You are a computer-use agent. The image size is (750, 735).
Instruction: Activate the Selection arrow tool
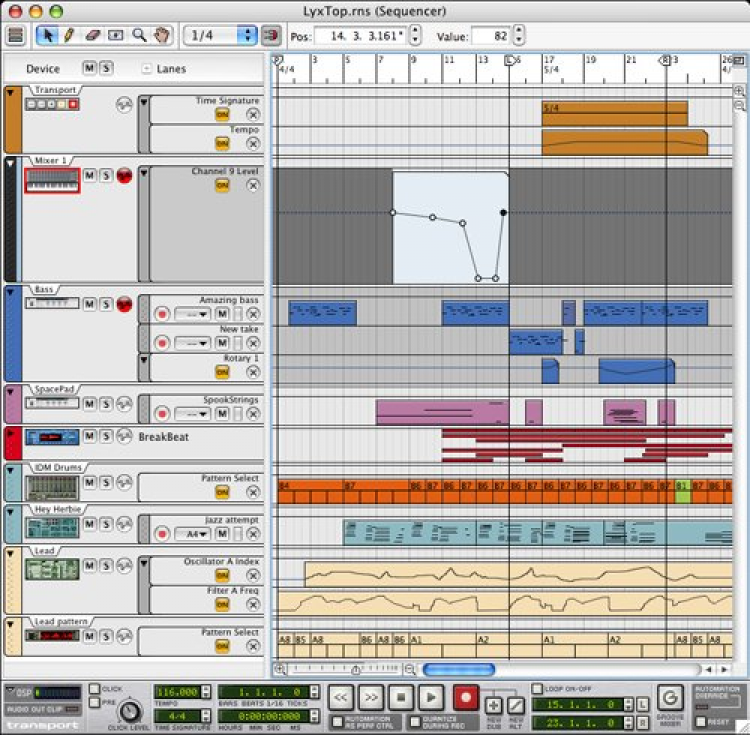point(47,35)
